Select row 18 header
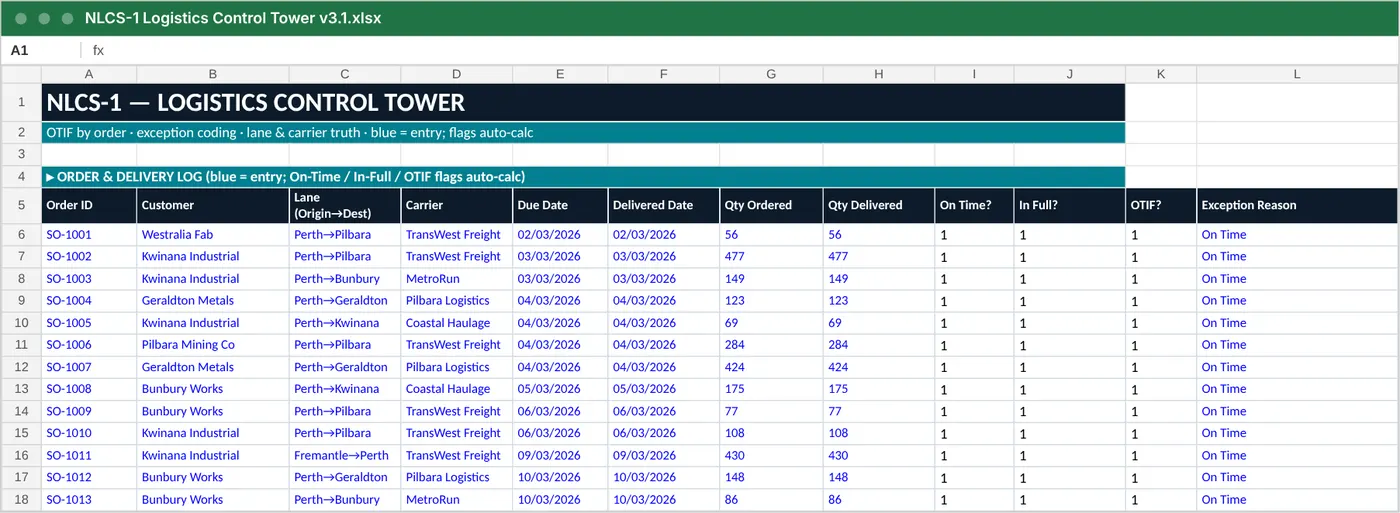Viewport: 1400px width, 513px height. [21, 499]
